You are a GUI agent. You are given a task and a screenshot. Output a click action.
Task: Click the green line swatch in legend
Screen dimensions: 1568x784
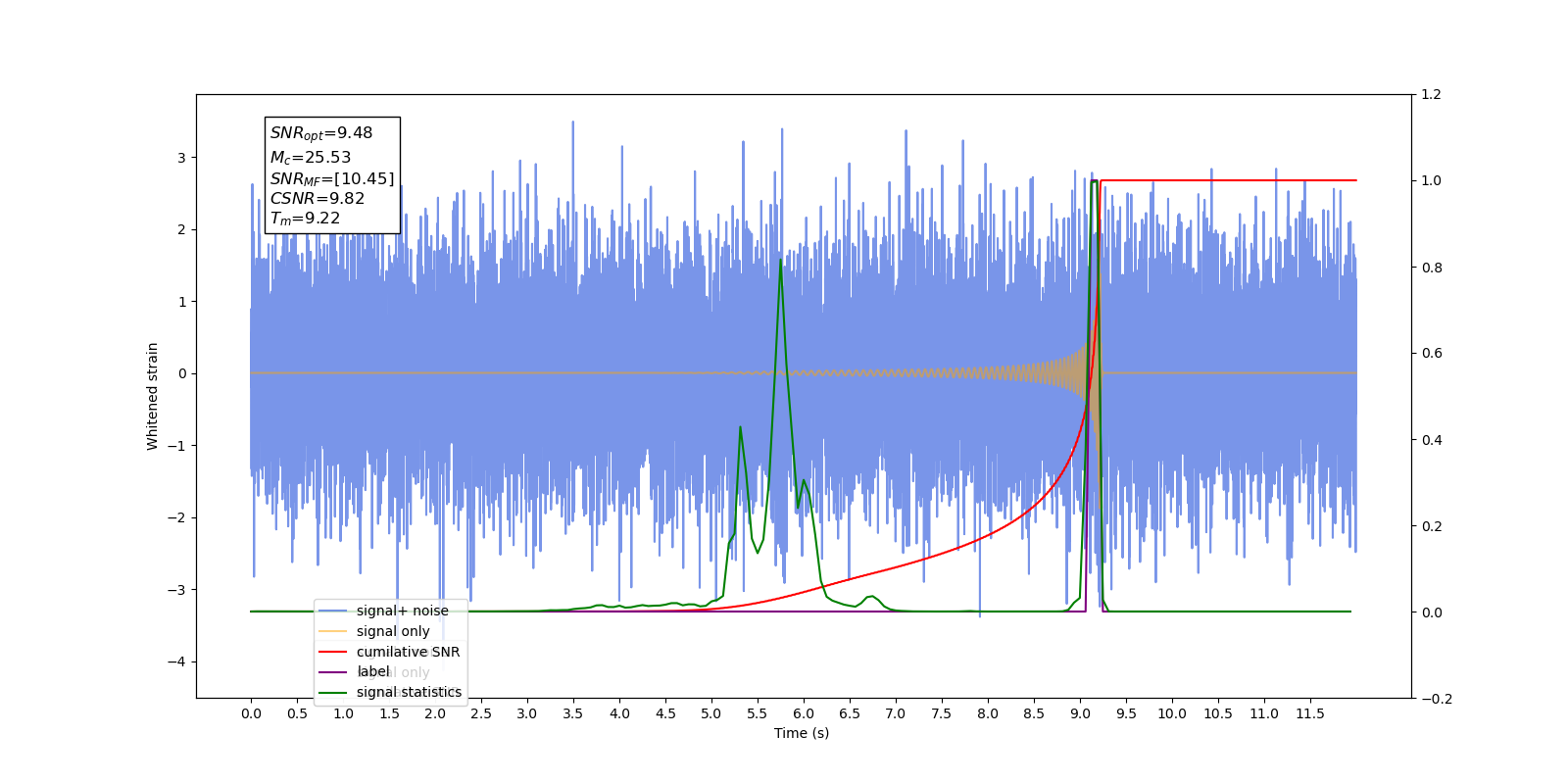[x=333, y=693]
